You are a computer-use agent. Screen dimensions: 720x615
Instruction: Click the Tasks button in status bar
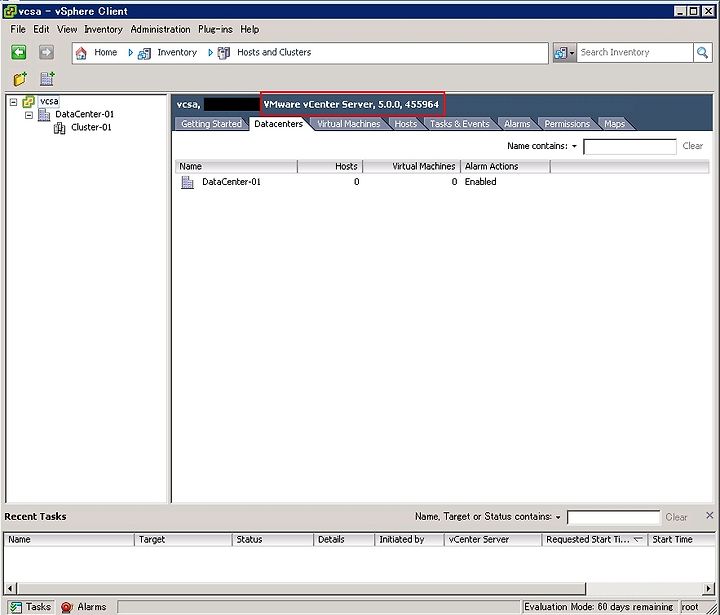pyautogui.click(x=31, y=607)
